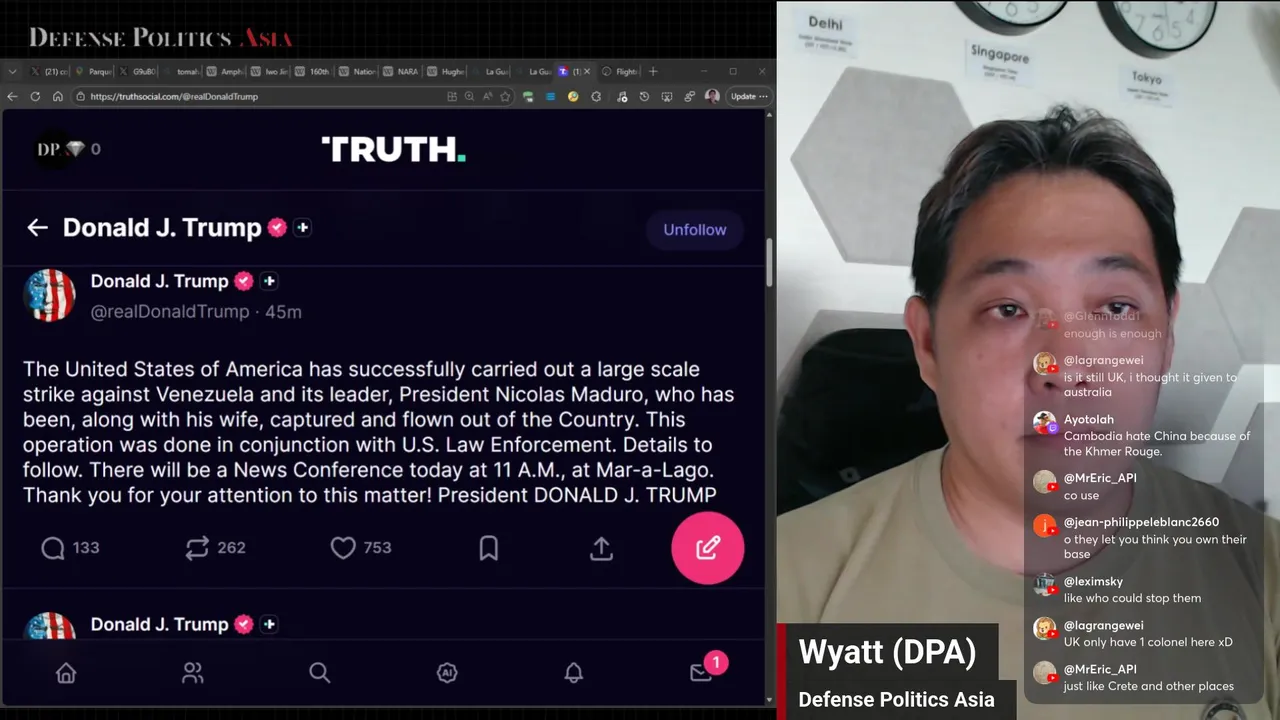Open the browser history icon
This screenshot has width=1280, height=720.
(644, 97)
